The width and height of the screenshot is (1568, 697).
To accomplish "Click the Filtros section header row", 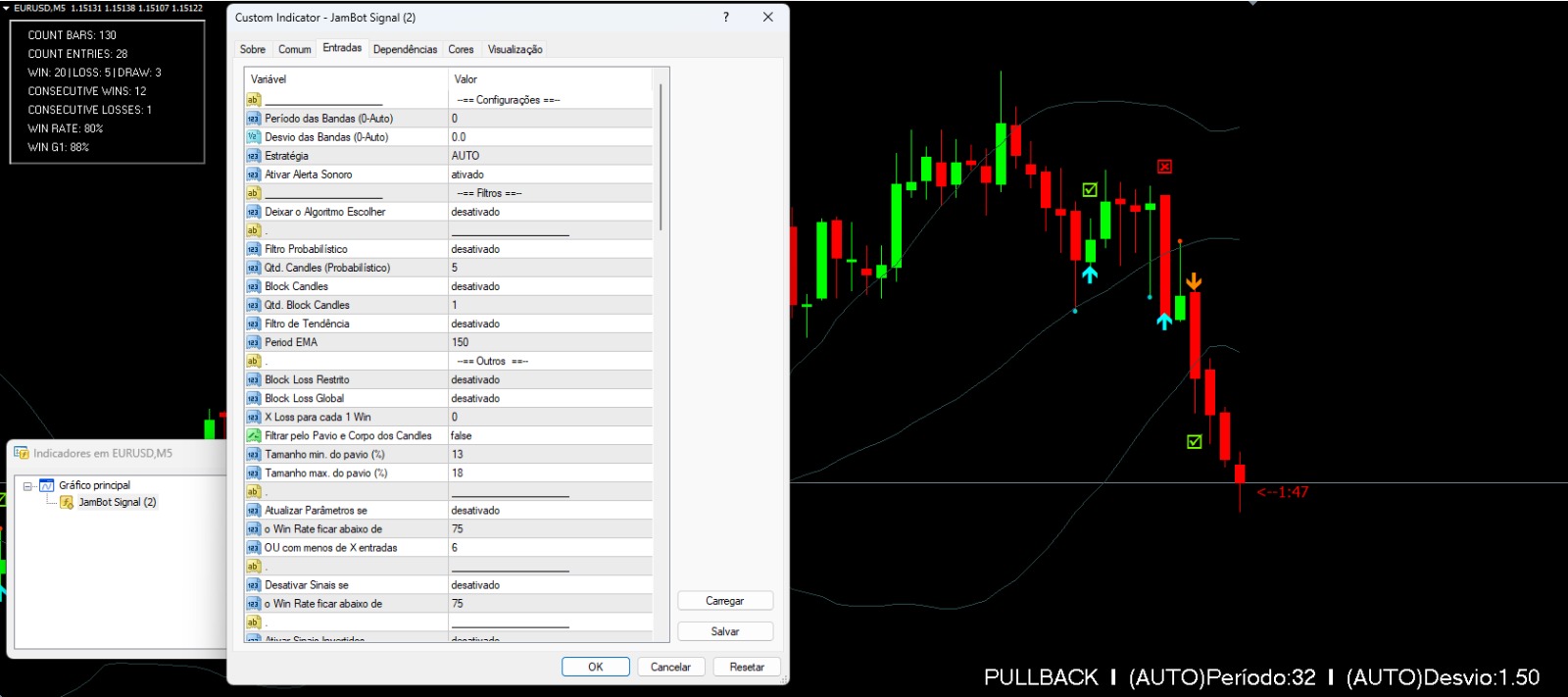I will pyautogui.click(x=448, y=193).
